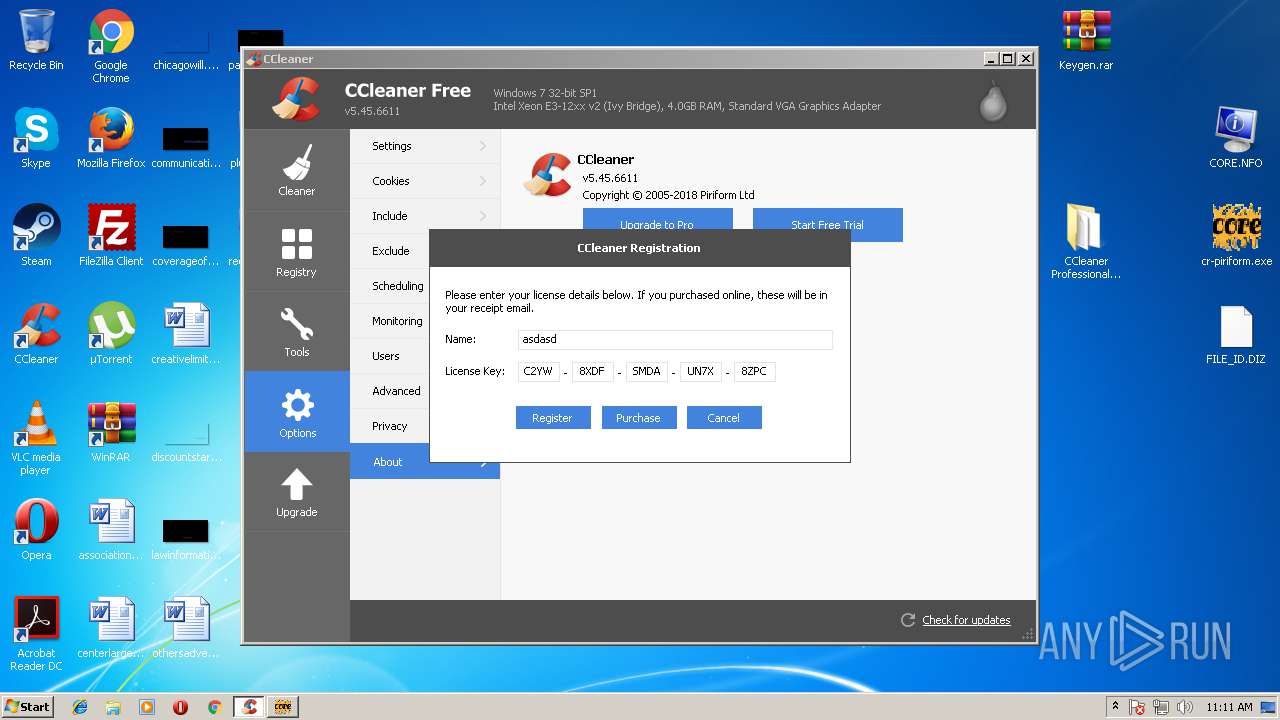Open the Tools section in sidebar

[296, 331]
